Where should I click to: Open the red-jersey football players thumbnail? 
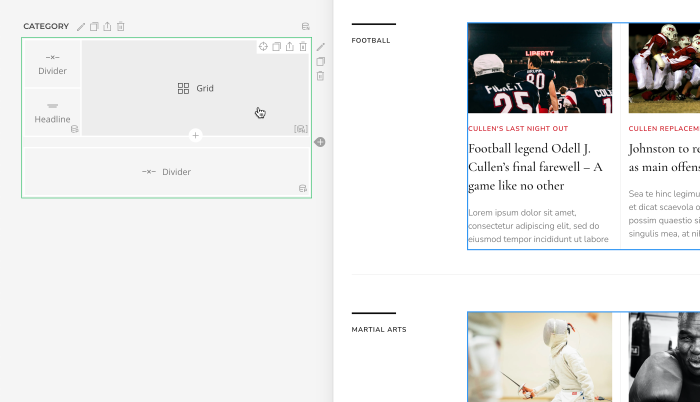point(664,68)
